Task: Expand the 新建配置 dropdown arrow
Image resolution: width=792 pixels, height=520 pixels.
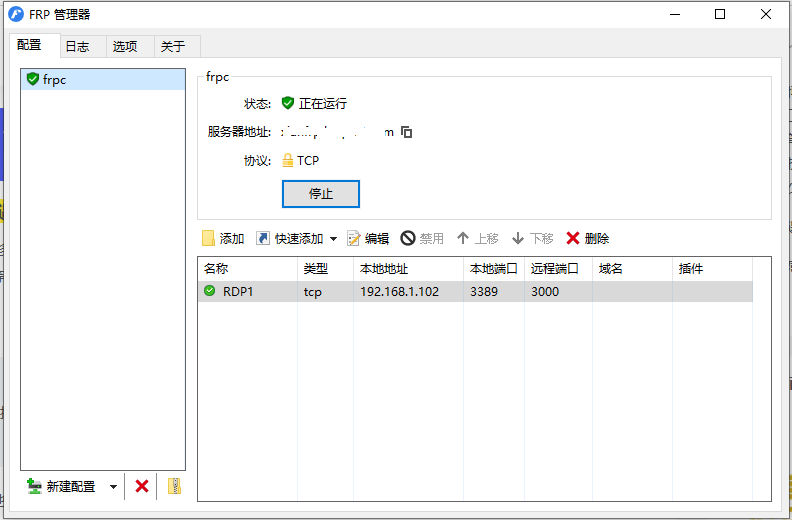Action: 113,487
